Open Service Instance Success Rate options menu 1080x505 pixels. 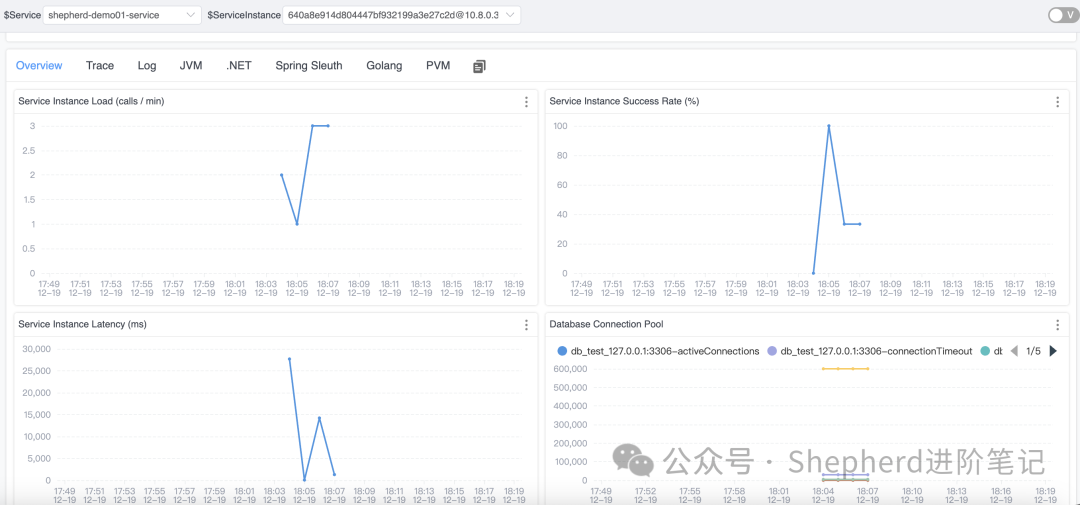(x=1057, y=102)
